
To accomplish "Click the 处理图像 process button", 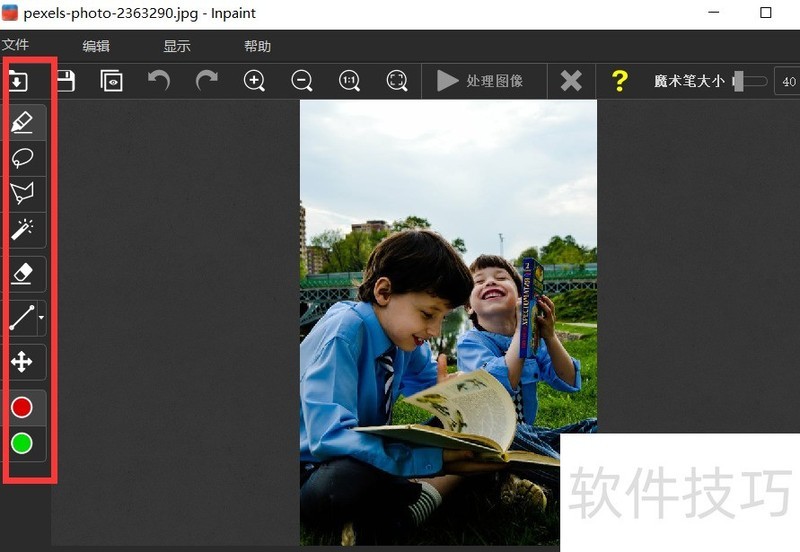I will (x=481, y=81).
